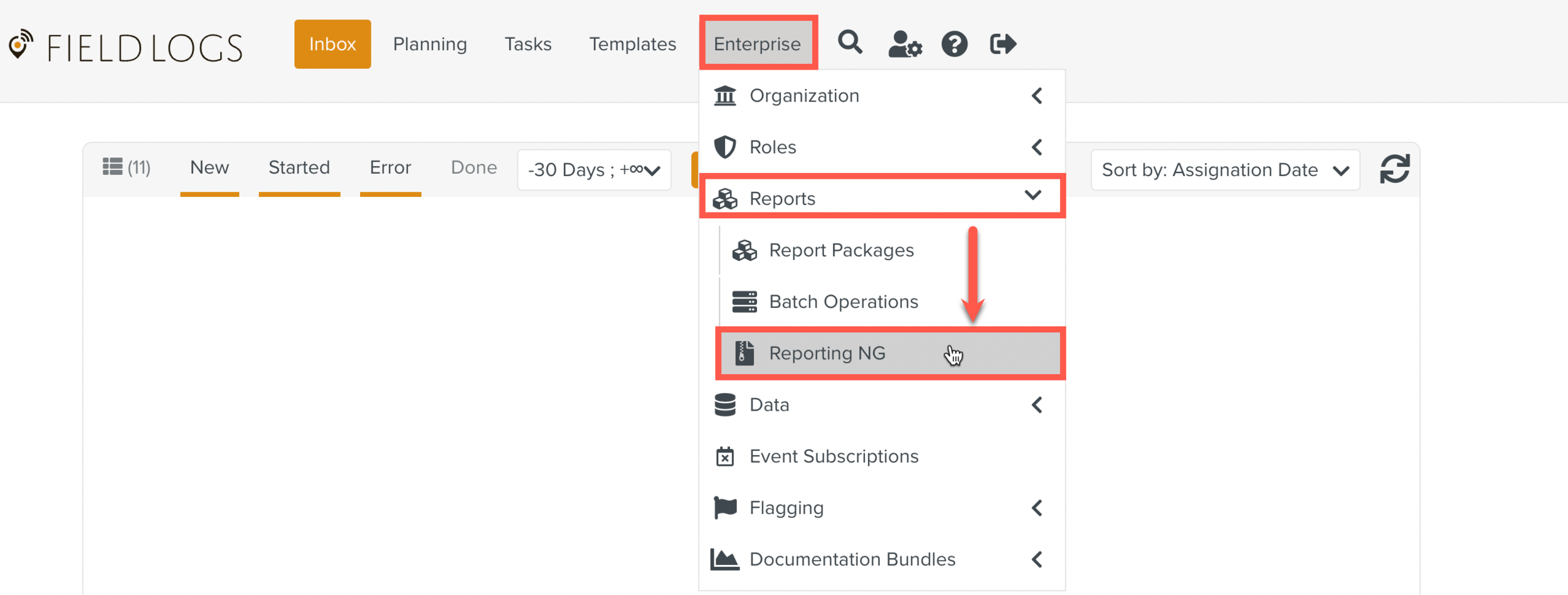This screenshot has height=595, width=1568.
Task: Go to the Templates page
Action: 632,44
